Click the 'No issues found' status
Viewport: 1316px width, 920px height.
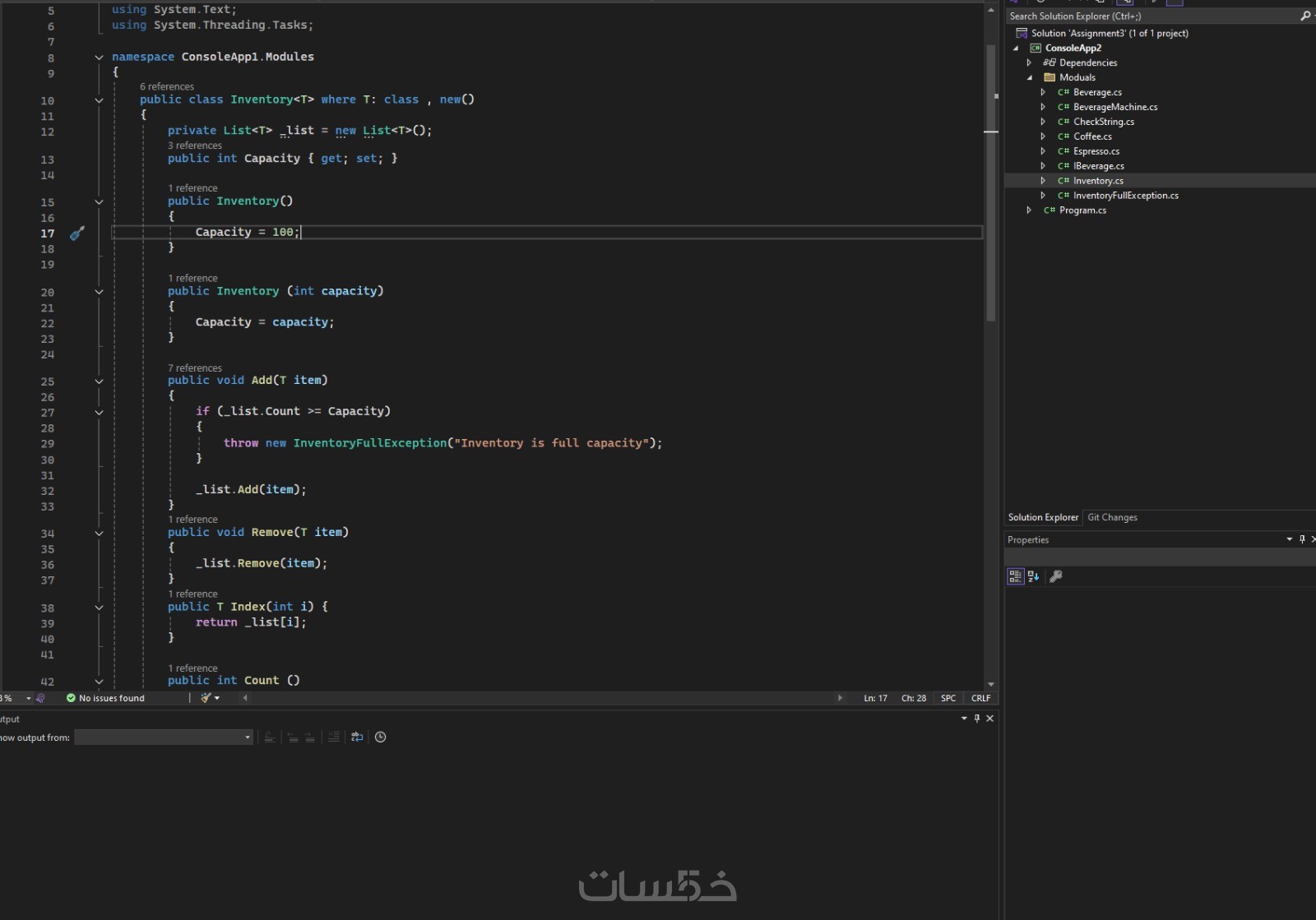click(112, 698)
